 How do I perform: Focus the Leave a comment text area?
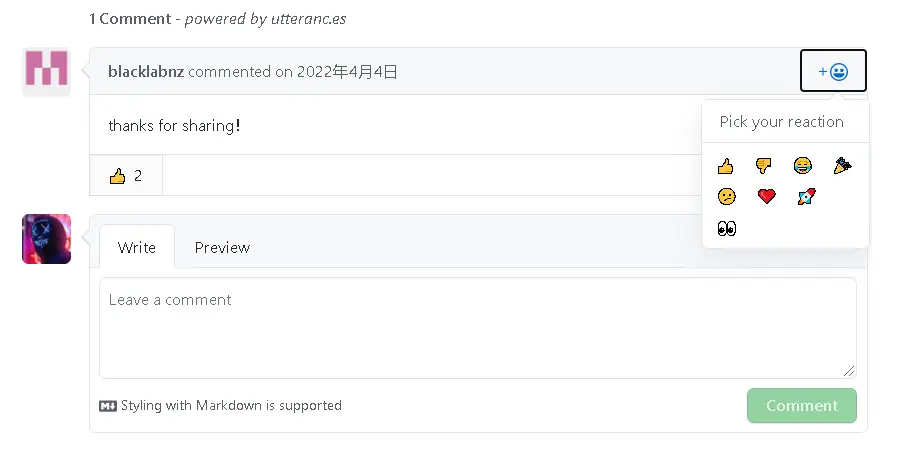[x=477, y=328]
